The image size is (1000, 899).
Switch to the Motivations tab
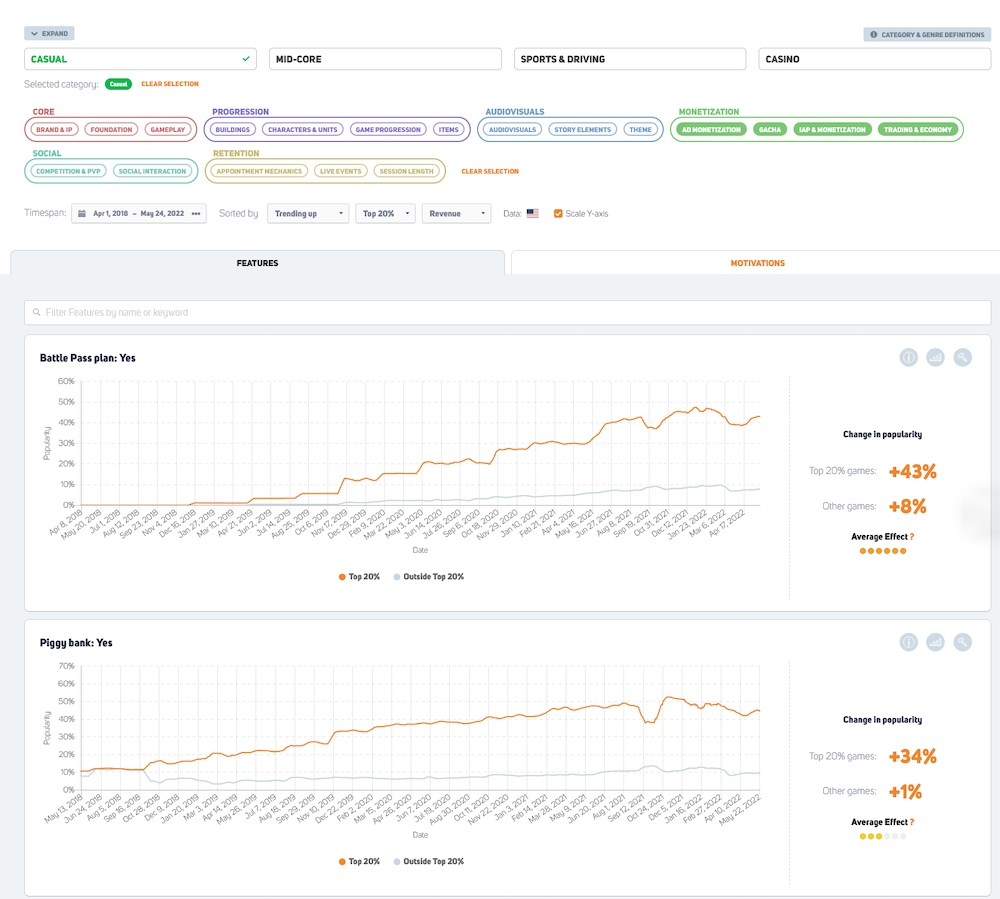pyautogui.click(x=757, y=263)
